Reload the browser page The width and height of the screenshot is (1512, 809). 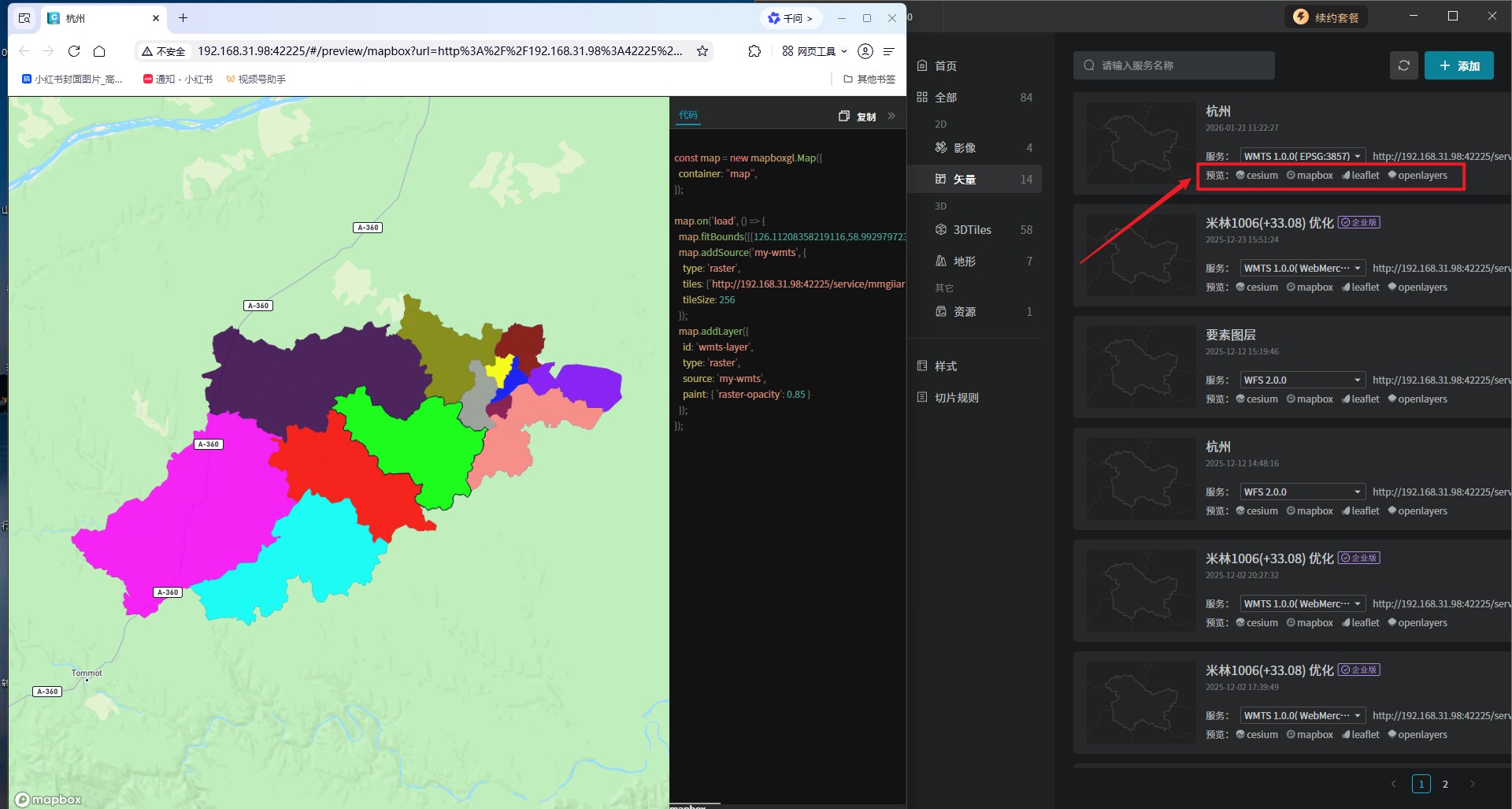[74, 51]
